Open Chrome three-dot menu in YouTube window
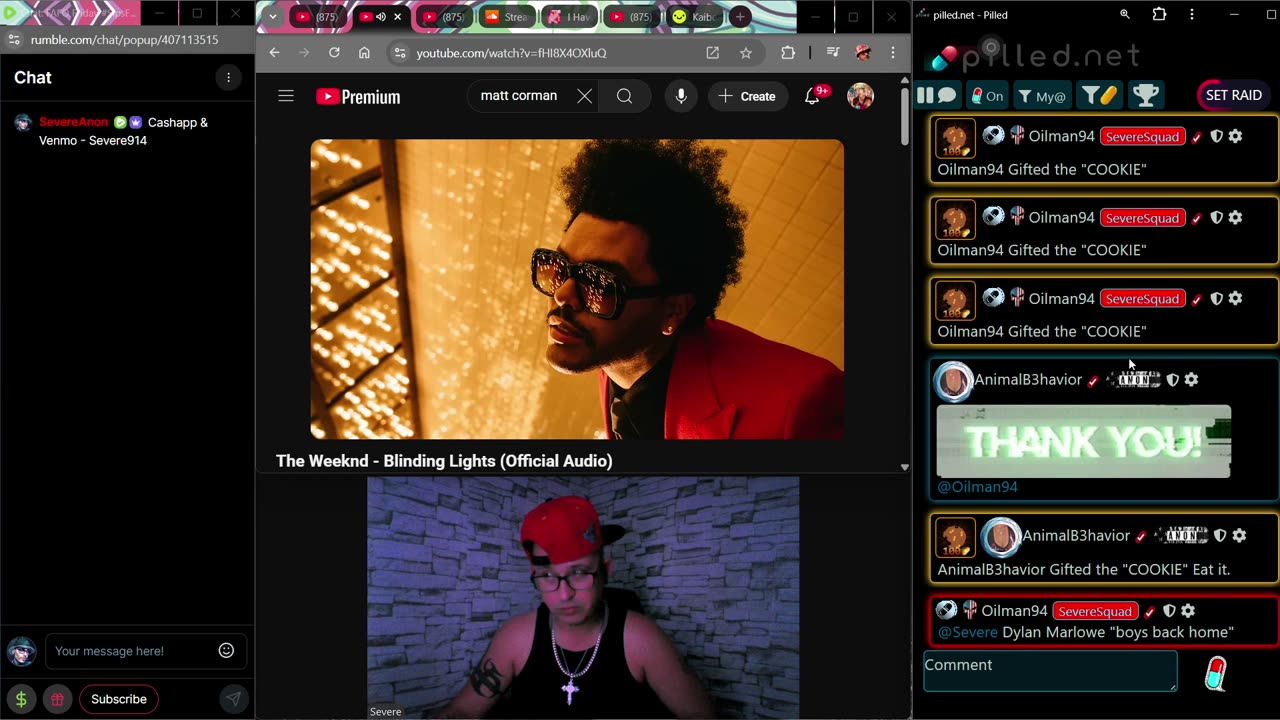This screenshot has width=1280, height=720. point(893,53)
